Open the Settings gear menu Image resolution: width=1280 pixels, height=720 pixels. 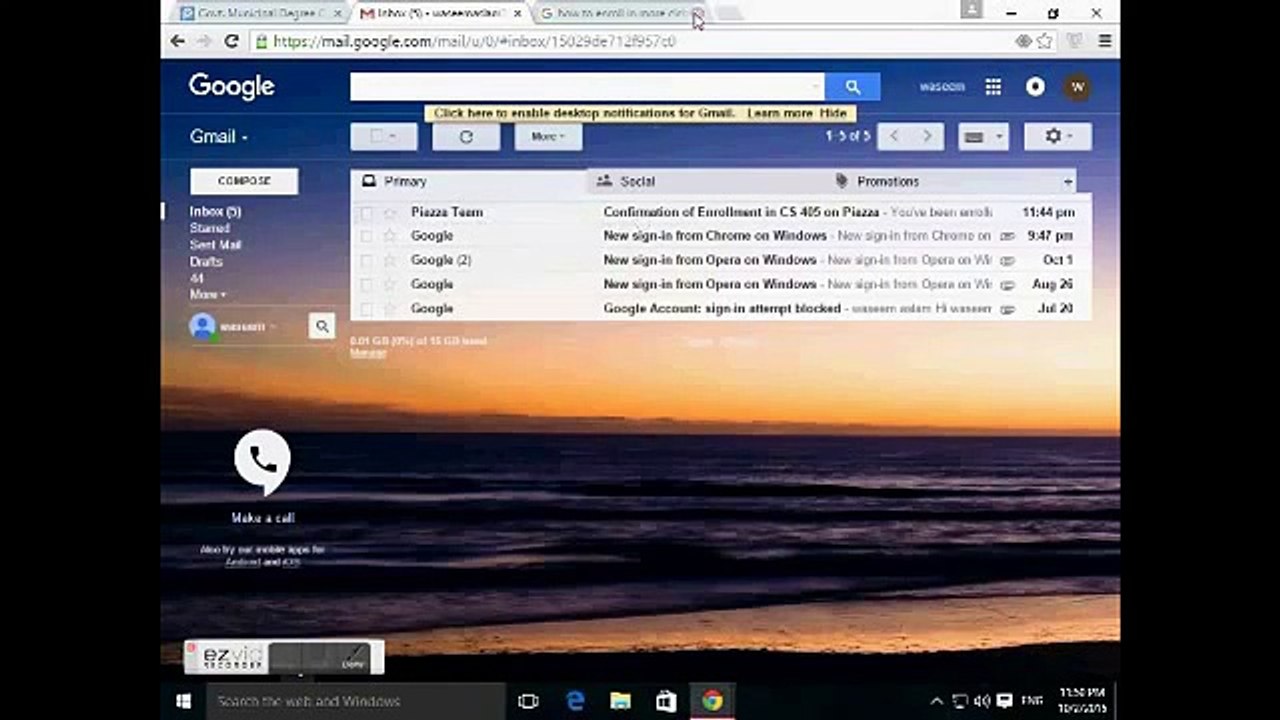(x=1058, y=137)
